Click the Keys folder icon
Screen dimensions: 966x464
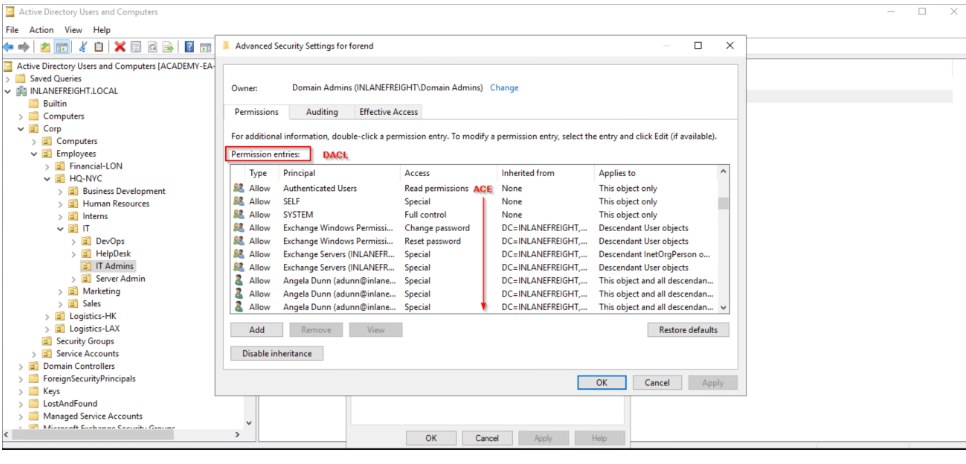pos(34,391)
